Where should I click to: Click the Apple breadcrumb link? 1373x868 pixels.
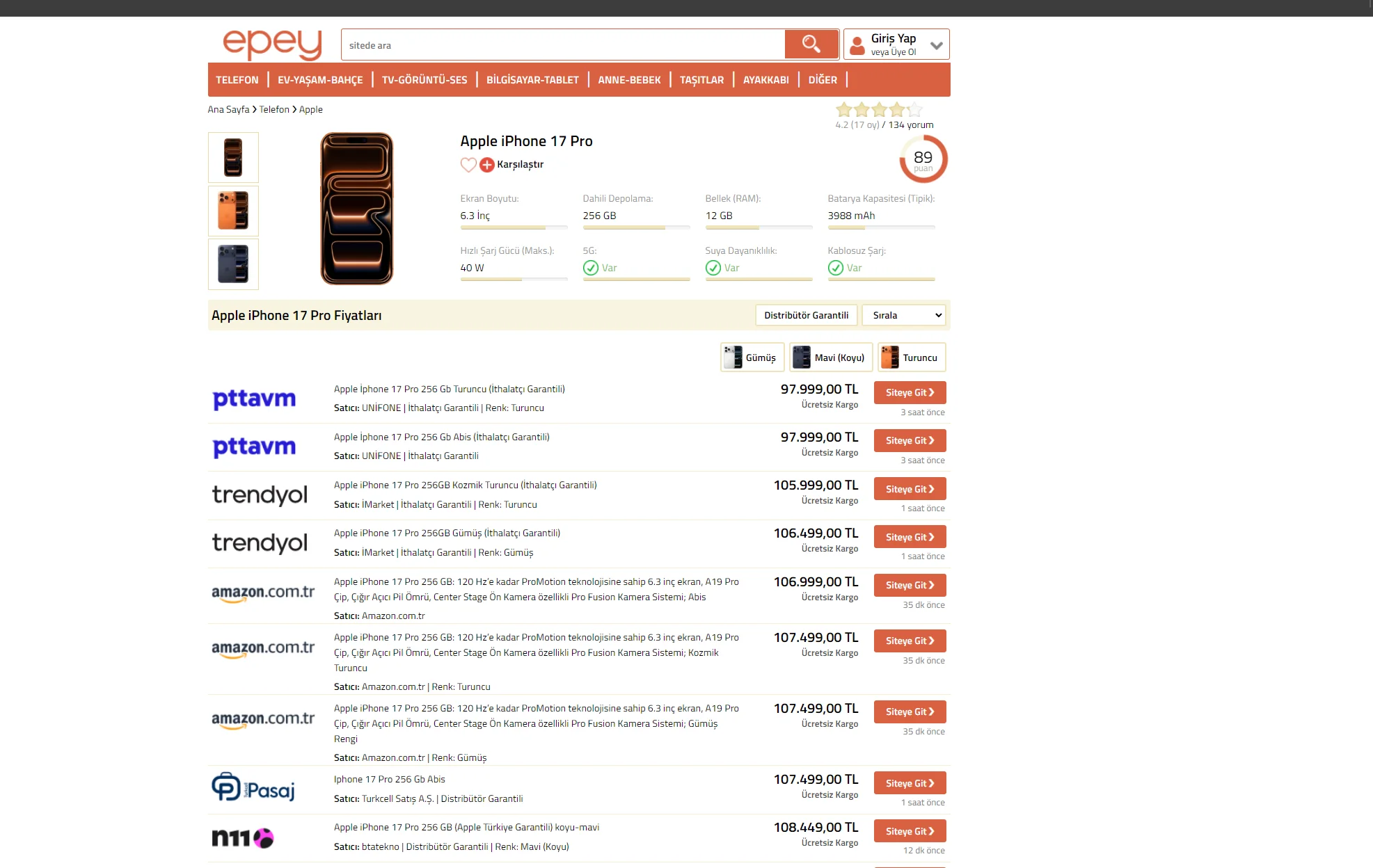coord(311,109)
